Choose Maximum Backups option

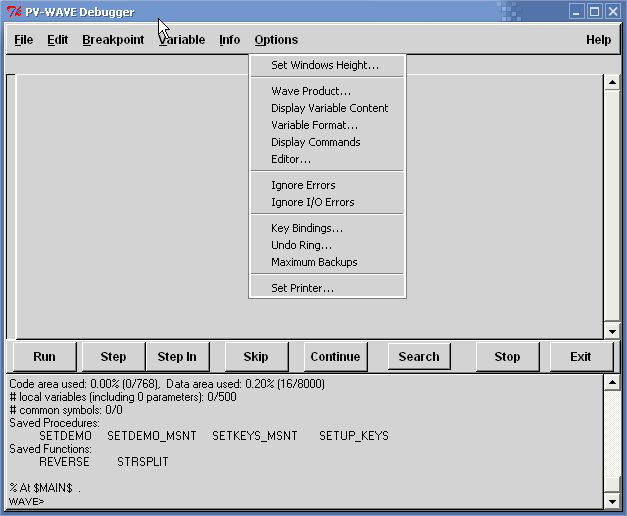tap(327, 262)
